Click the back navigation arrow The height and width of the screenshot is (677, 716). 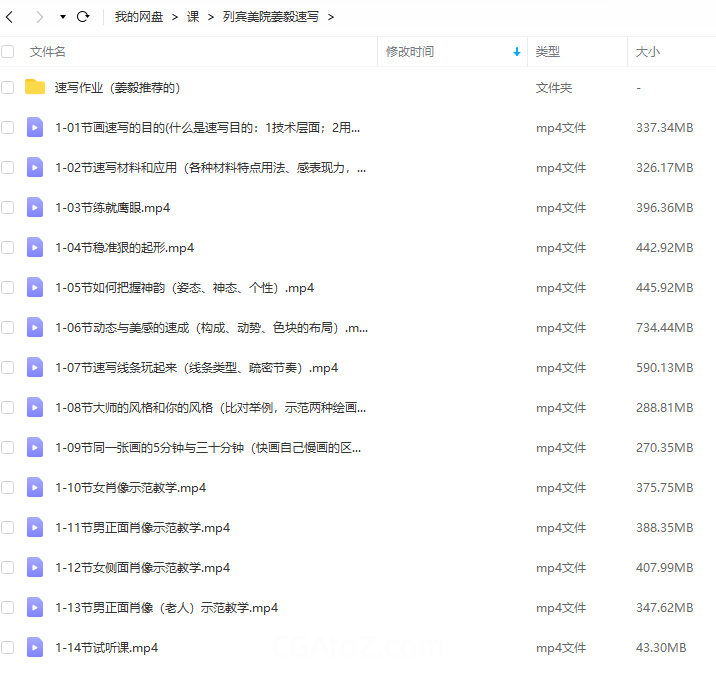pyautogui.click(x=10, y=17)
